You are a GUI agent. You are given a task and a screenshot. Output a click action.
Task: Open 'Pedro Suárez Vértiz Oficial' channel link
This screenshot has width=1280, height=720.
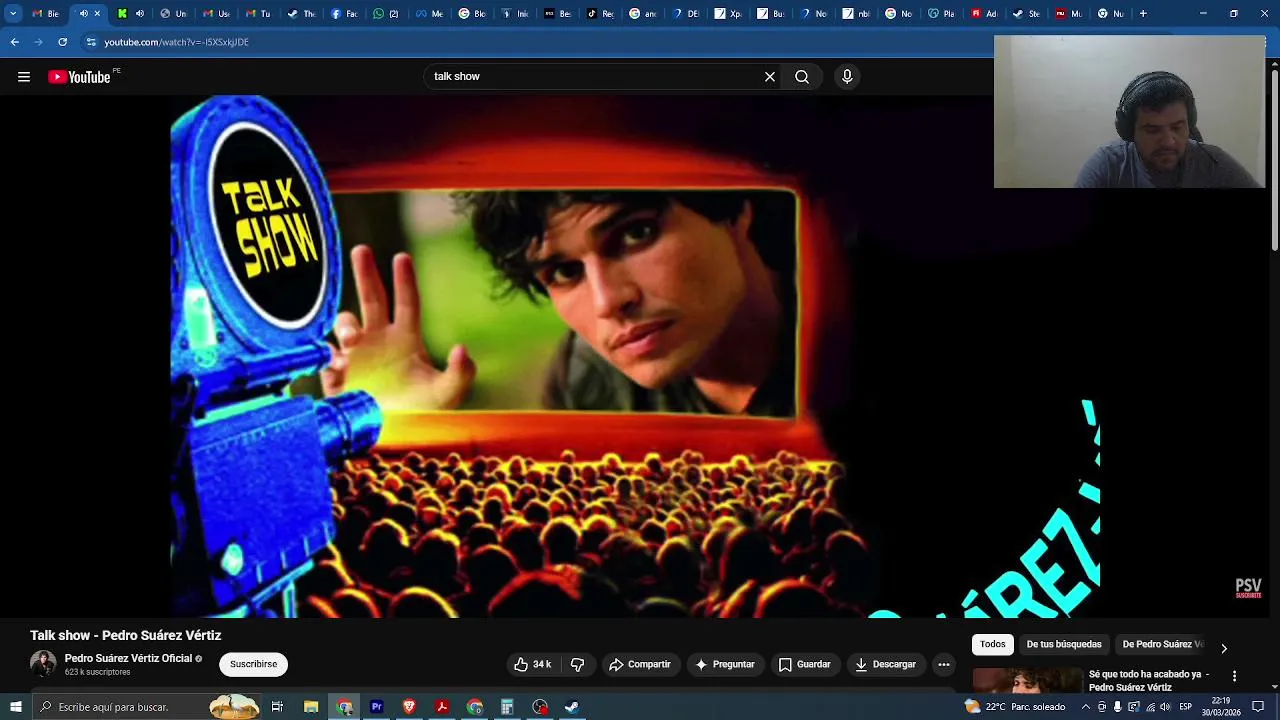(128, 659)
